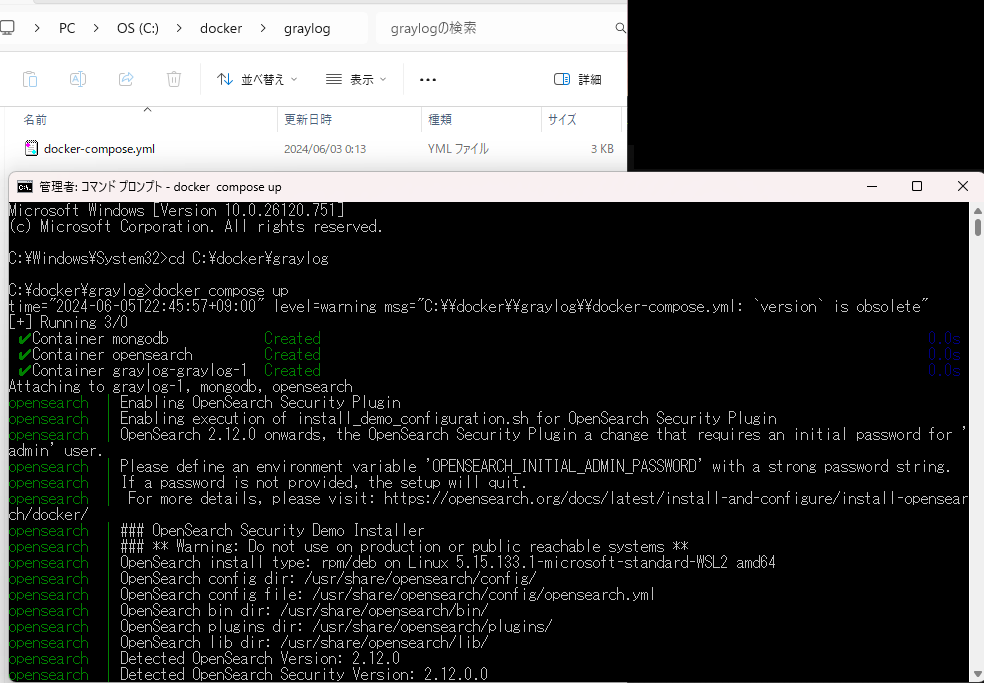Click 'cd C:\docker\graylog' command line
Viewport: 984px width, 683px height.
249,259
